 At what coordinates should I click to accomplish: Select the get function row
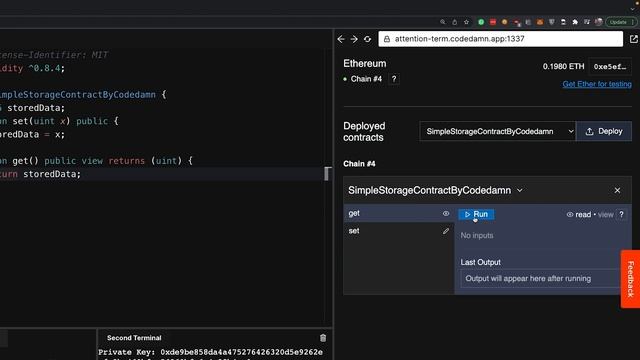pyautogui.click(x=399, y=213)
